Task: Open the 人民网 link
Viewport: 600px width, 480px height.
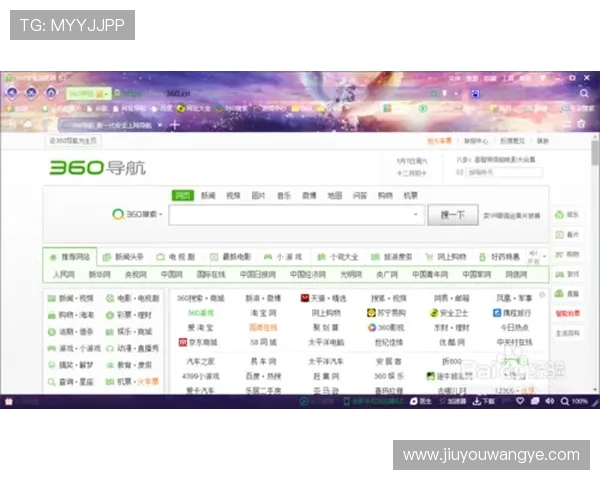Action: pyautogui.click(x=64, y=274)
